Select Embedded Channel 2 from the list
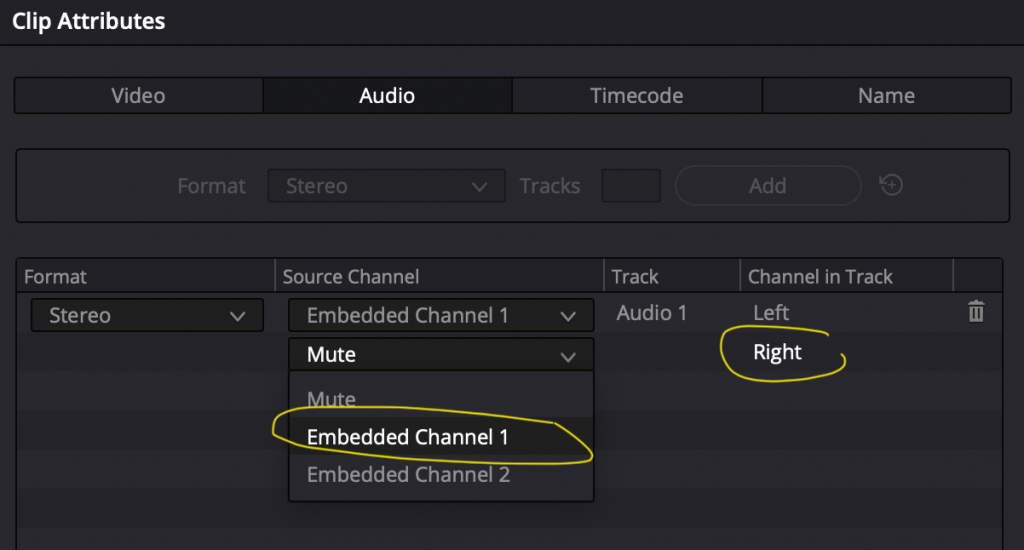Screen dimensions: 1024x550 (x=408, y=475)
